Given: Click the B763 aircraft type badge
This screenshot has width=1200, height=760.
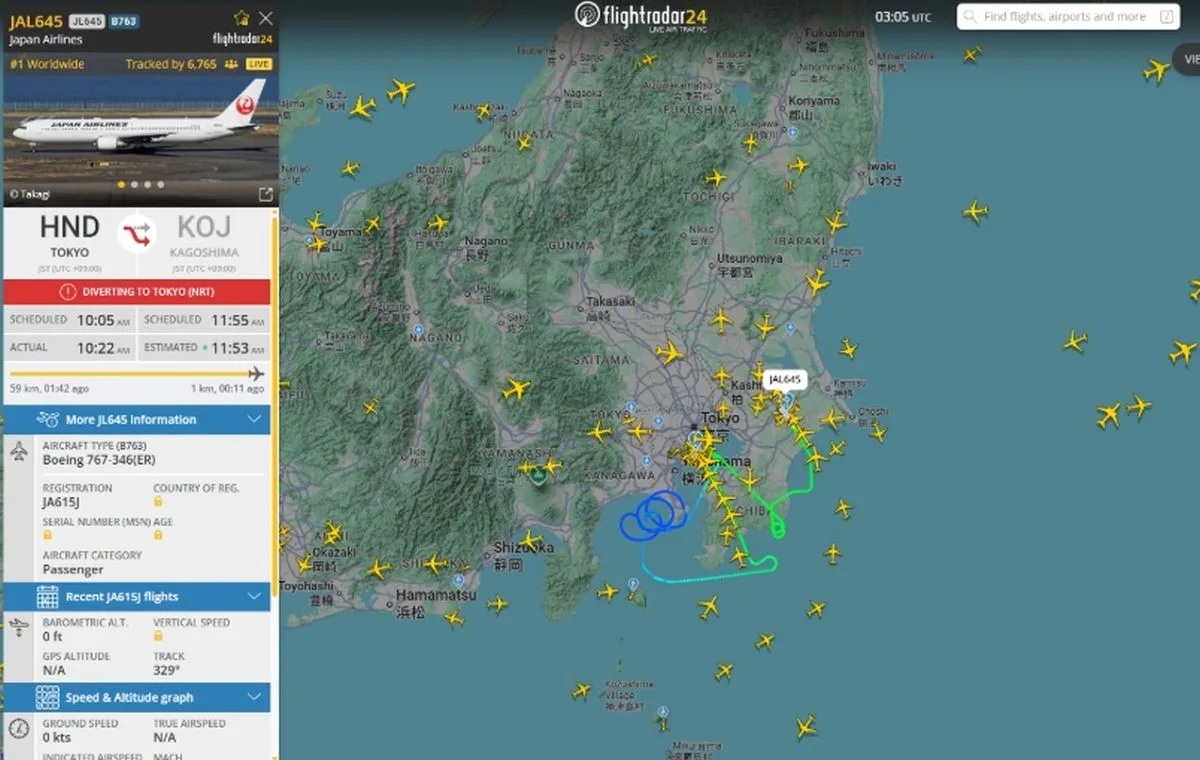Looking at the screenshot, I should 123,21.
